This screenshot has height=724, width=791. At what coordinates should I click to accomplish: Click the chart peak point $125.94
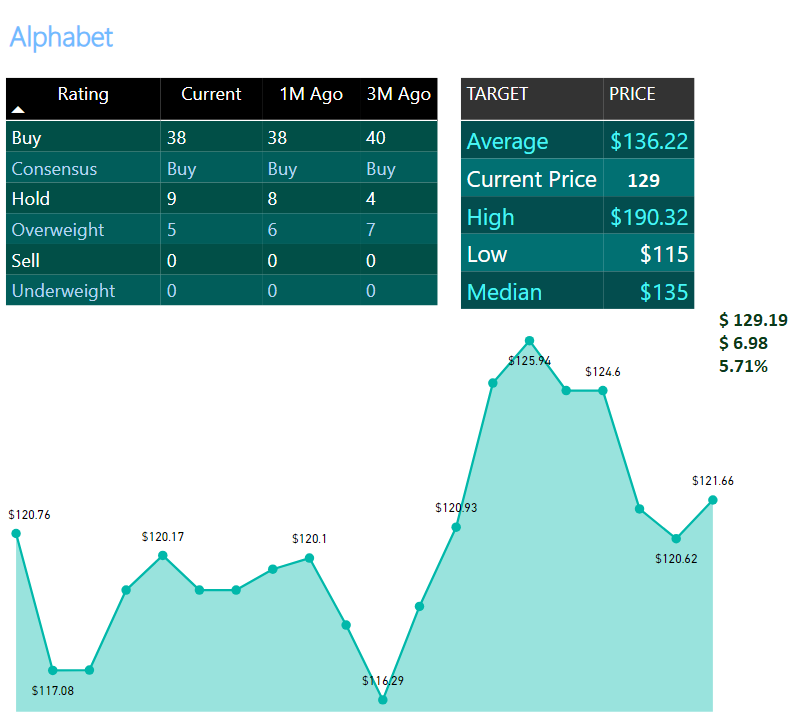(x=529, y=341)
